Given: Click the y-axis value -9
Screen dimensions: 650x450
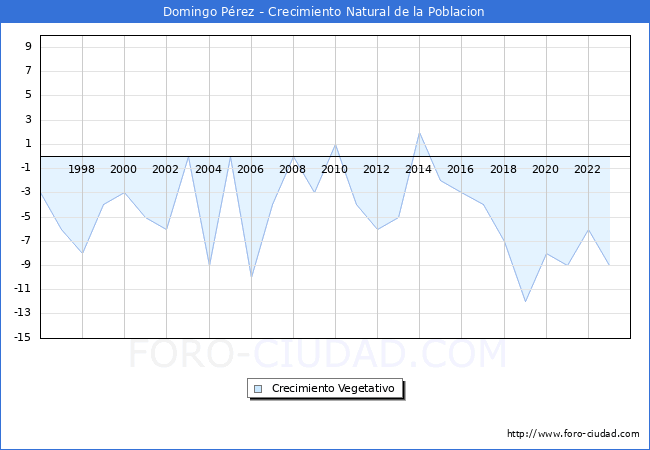Looking at the screenshot, I should click(26, 264).
